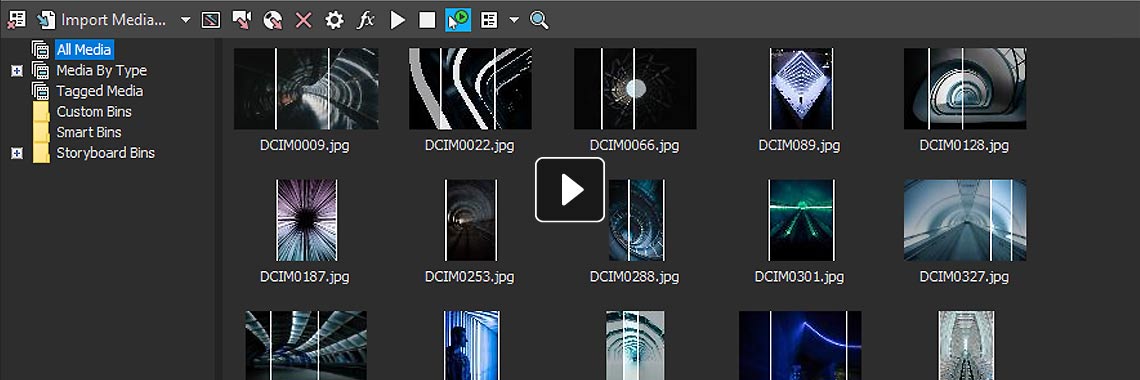
Task: Open Media Properties gear icon
Action: (334, 20)
